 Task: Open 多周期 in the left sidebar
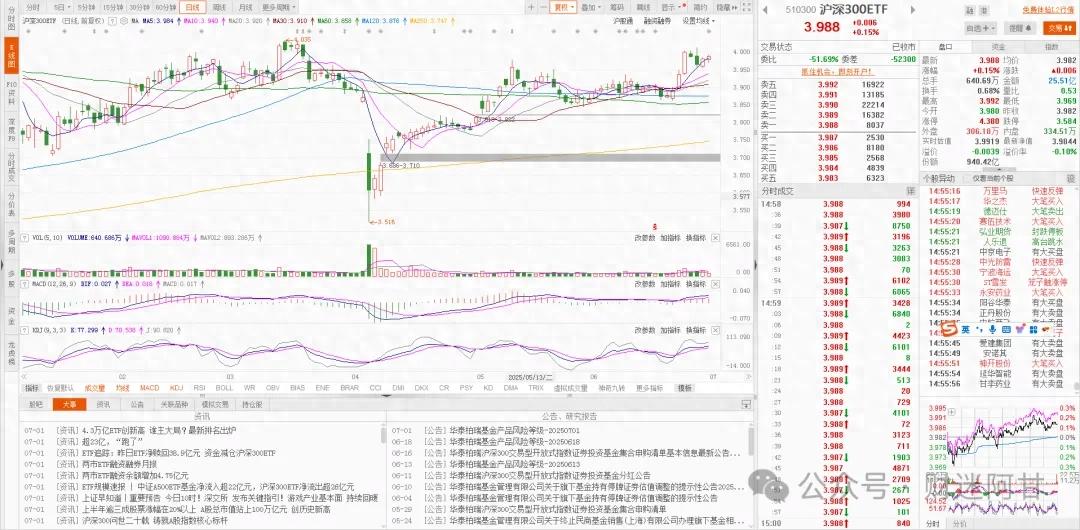(x=11, y=242)
